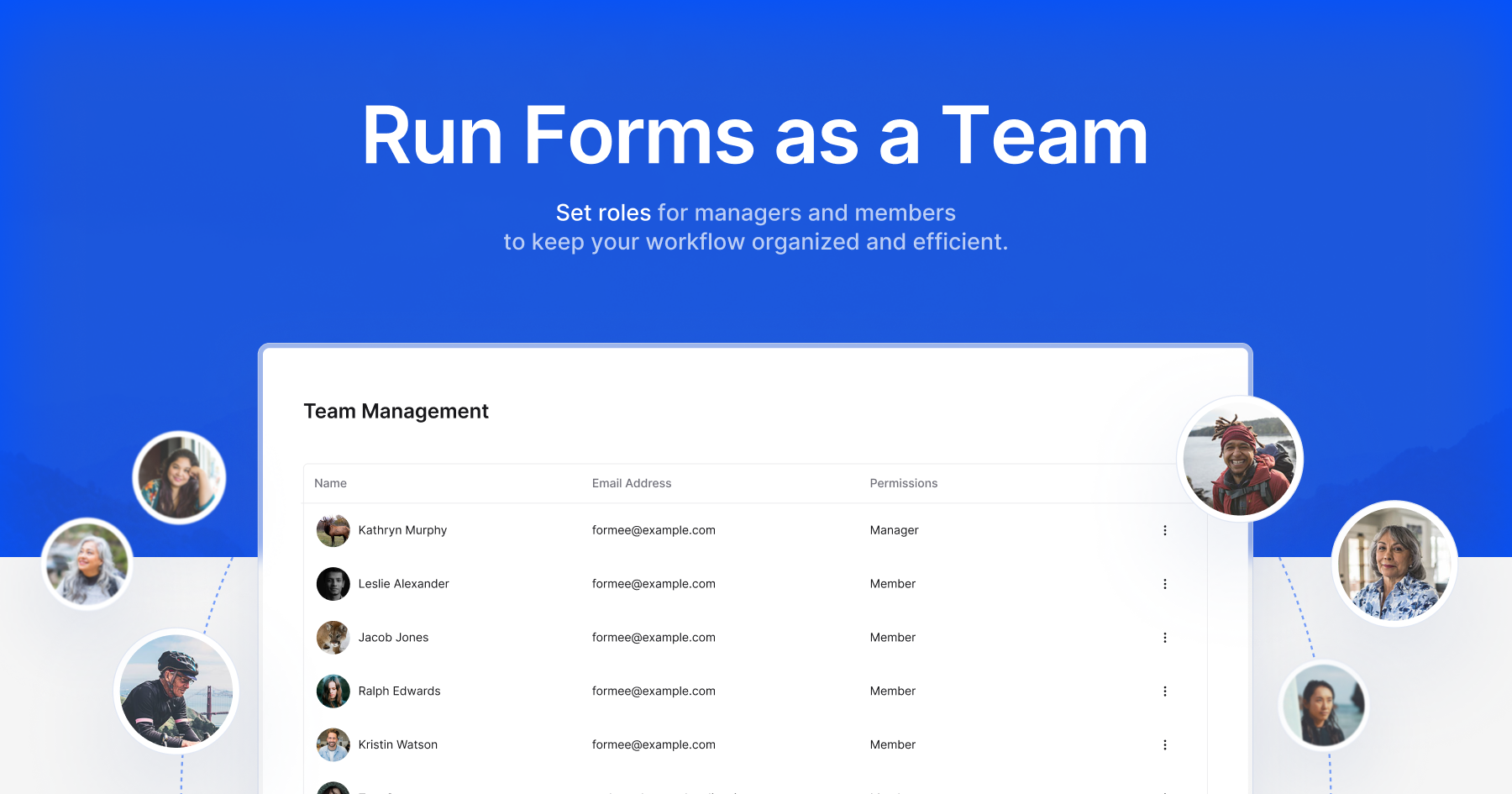Click the smiling hiker's circular photo
Image resolution: width=1512 pixels, height=794 pixels.
1241,459
